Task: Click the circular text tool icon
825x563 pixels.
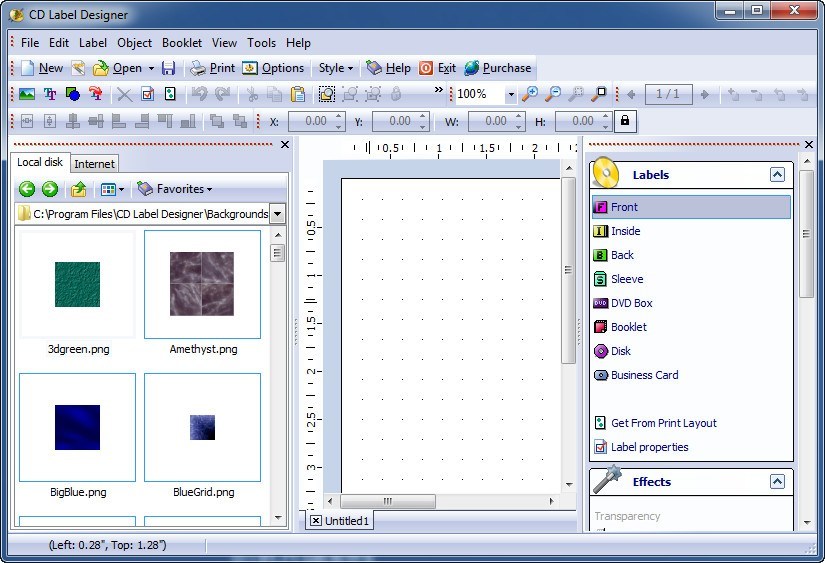Action: [x=96, y=94]
